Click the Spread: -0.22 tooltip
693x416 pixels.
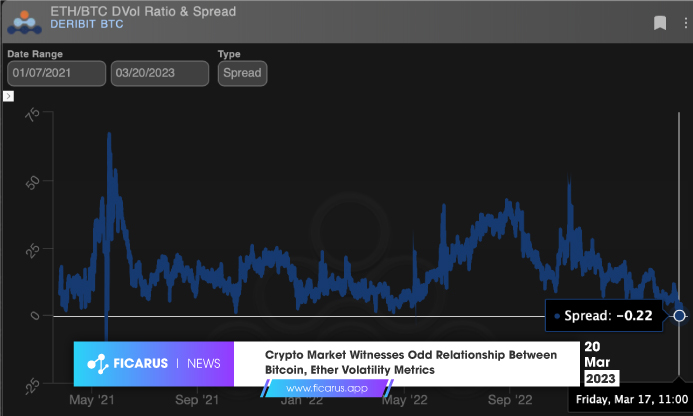pos(604,316)
